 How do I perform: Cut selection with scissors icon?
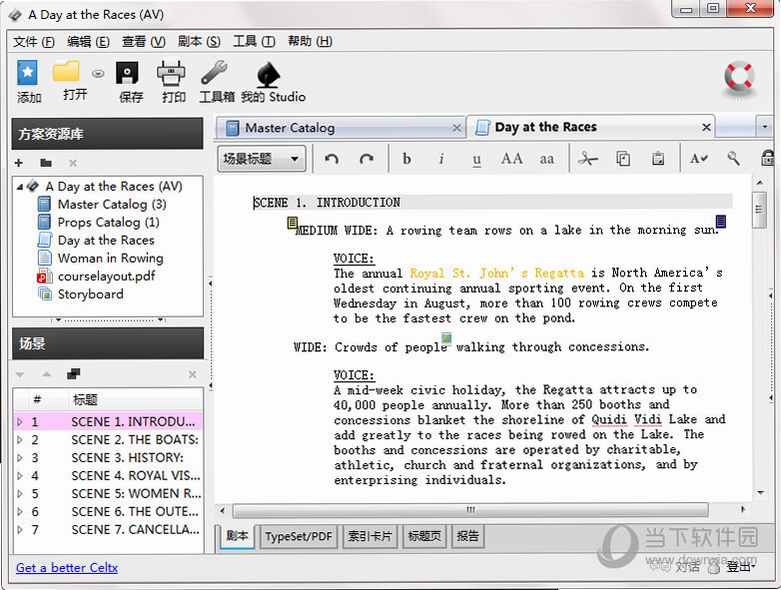tap(588, 159)
